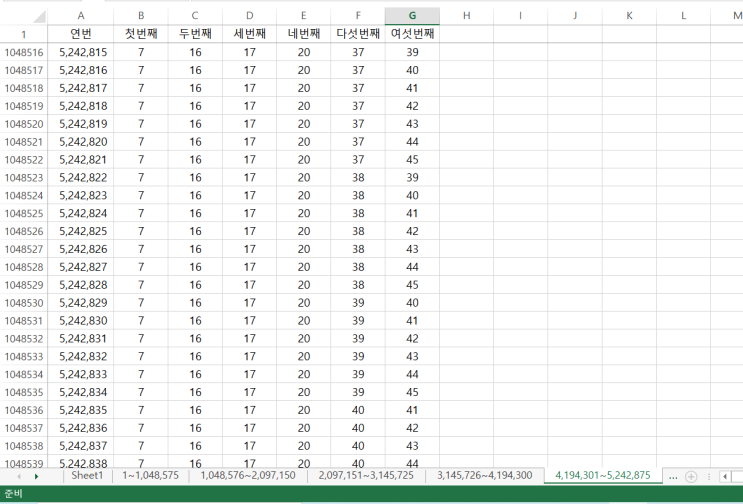Select column J header
This screenshot has height=504, width=743.
tap(575, 16)
